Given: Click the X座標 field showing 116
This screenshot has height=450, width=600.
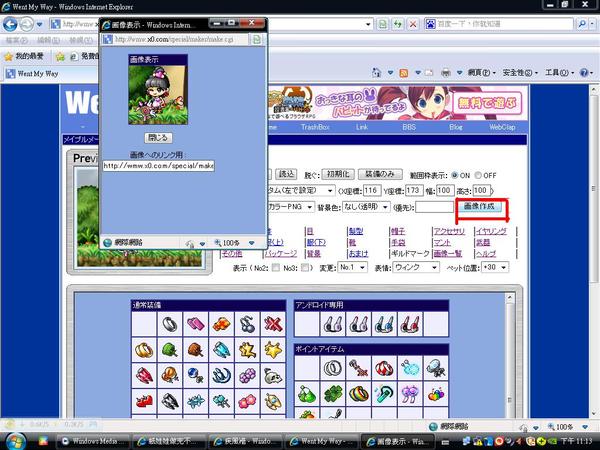Looking at the screenshot, I should (372, 190).
